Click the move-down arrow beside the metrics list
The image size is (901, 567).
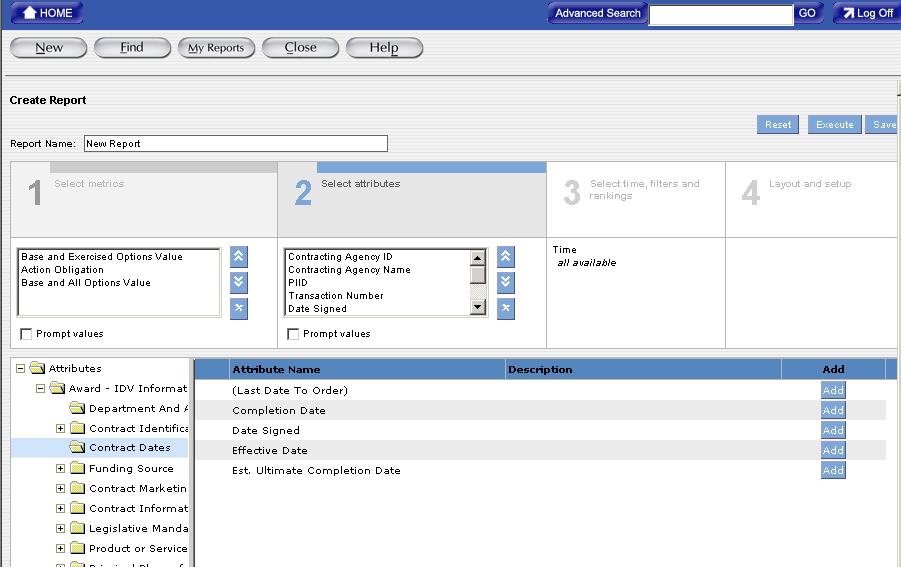(x=238, y=282)
